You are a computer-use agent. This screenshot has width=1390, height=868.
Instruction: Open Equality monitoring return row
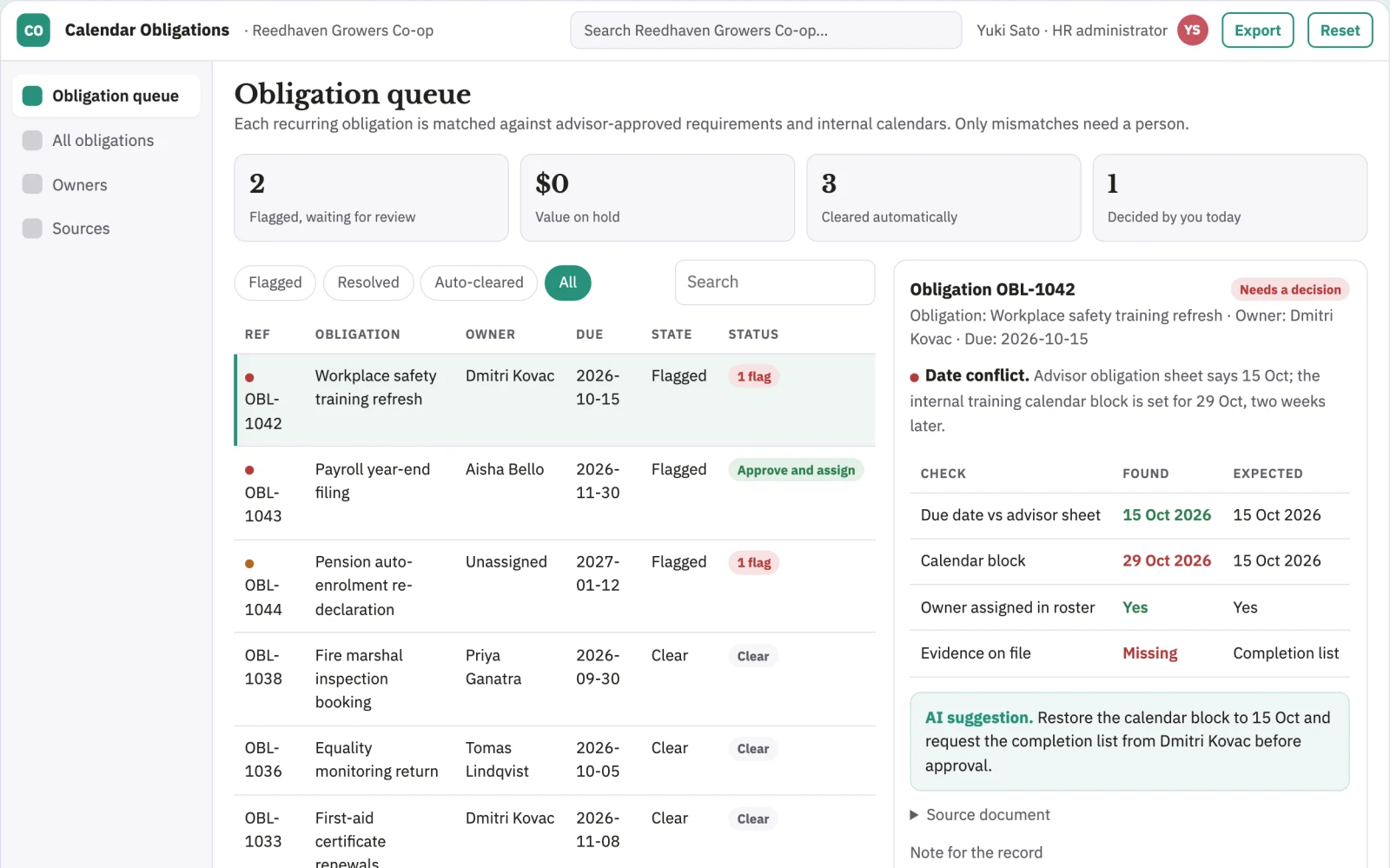click(x=555, y=760)
